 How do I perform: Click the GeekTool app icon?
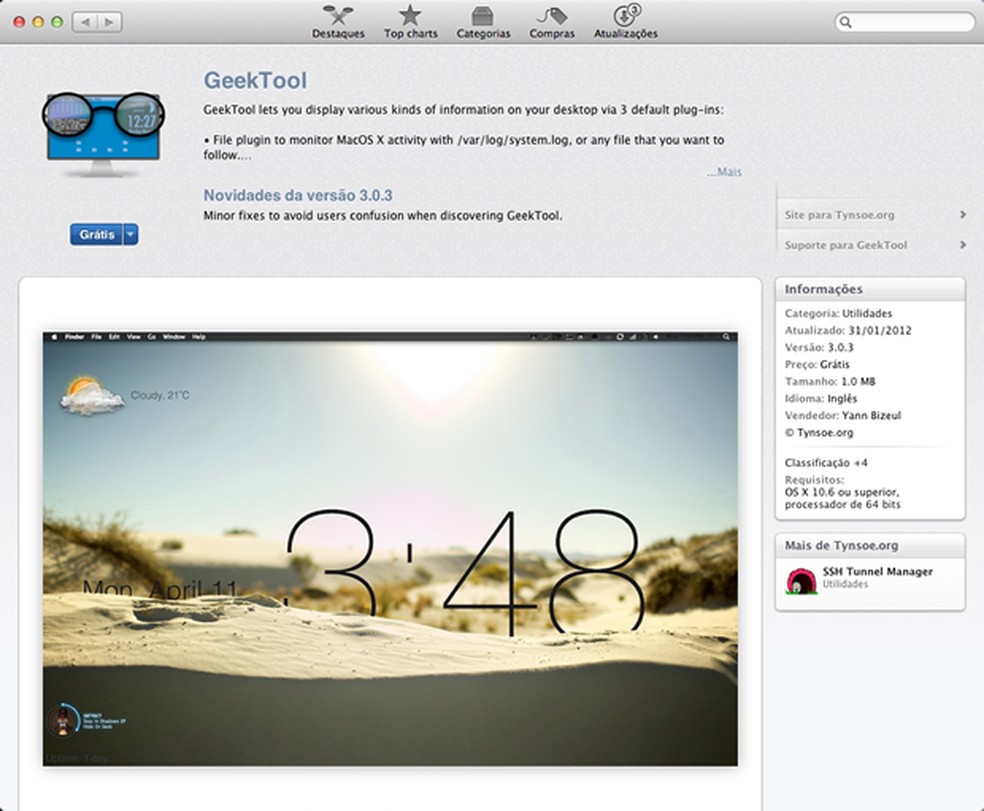pos(103,134)
